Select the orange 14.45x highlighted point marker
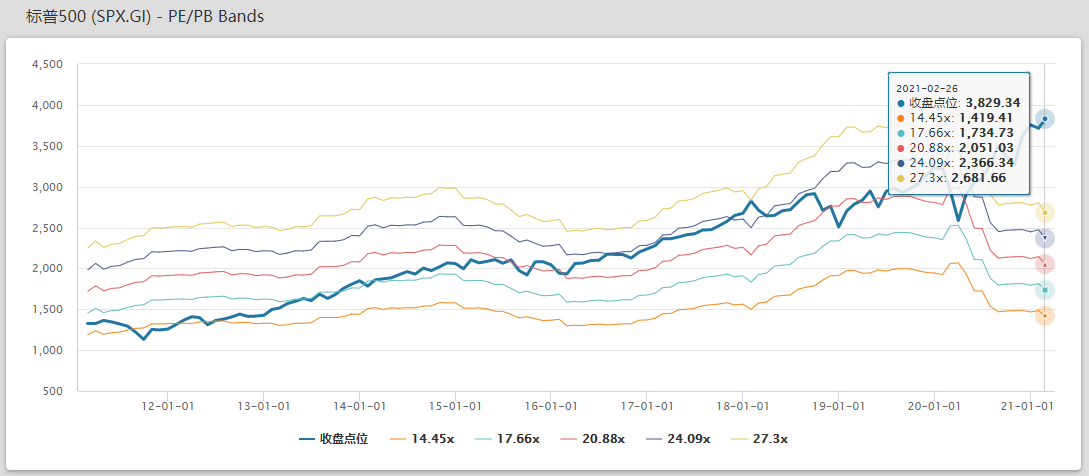 click(1044, 316)
